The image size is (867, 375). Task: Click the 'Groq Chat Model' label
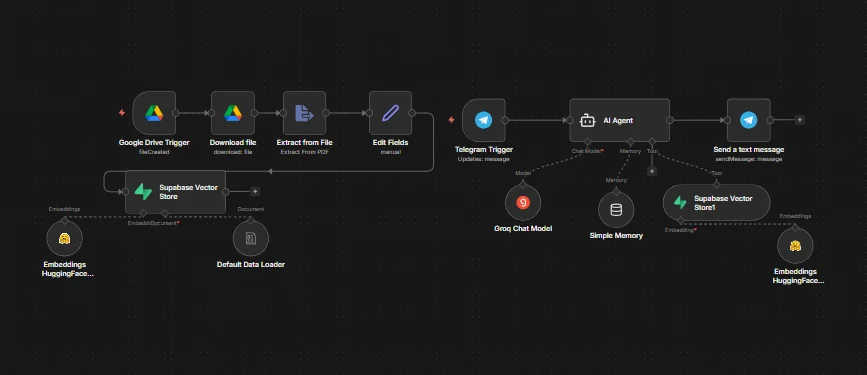click(523, 228)
